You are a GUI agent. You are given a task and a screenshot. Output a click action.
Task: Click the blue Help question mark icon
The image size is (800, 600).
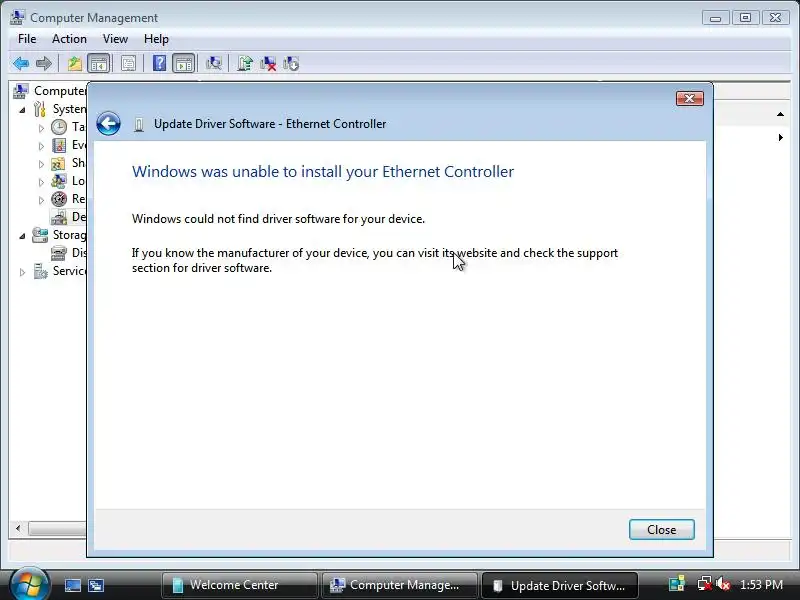point(159,63)
